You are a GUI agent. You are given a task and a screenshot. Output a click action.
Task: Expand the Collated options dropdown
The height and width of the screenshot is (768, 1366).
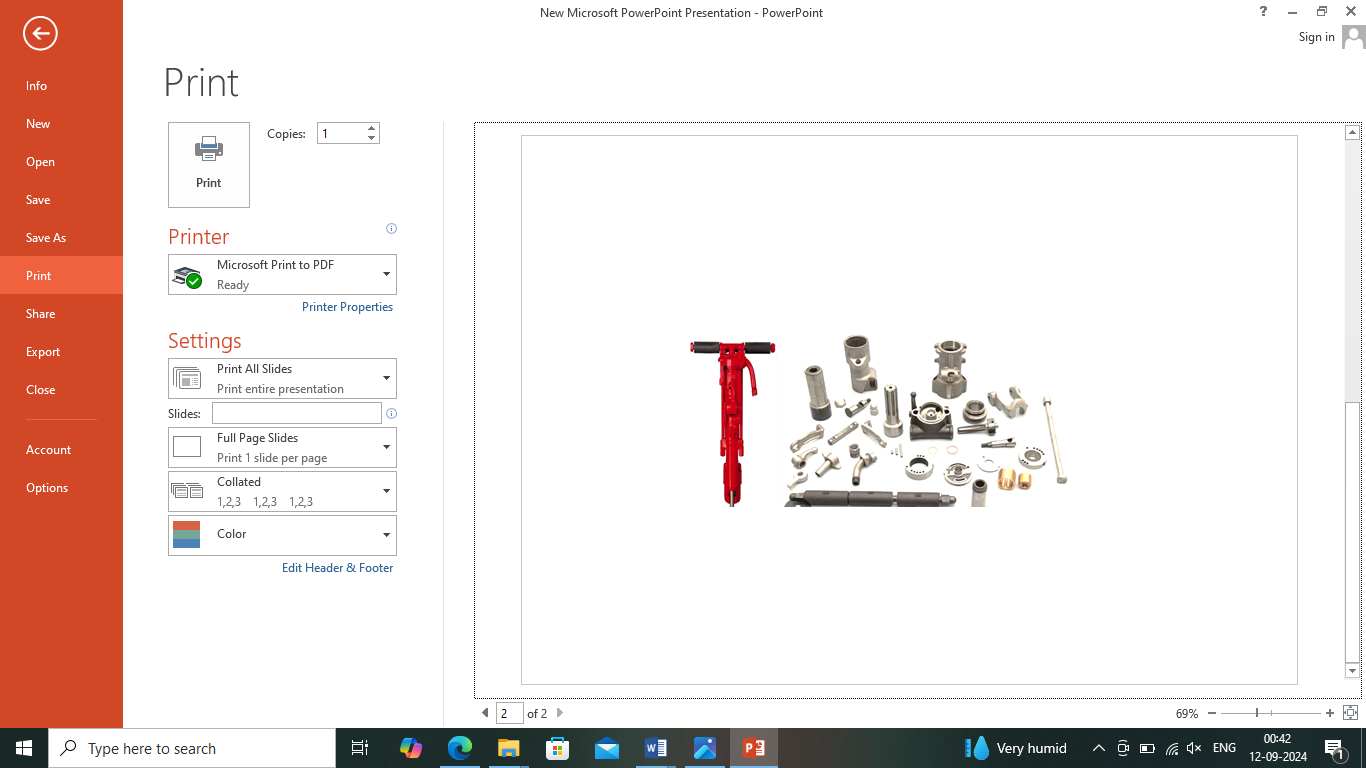tap(282, 491)
